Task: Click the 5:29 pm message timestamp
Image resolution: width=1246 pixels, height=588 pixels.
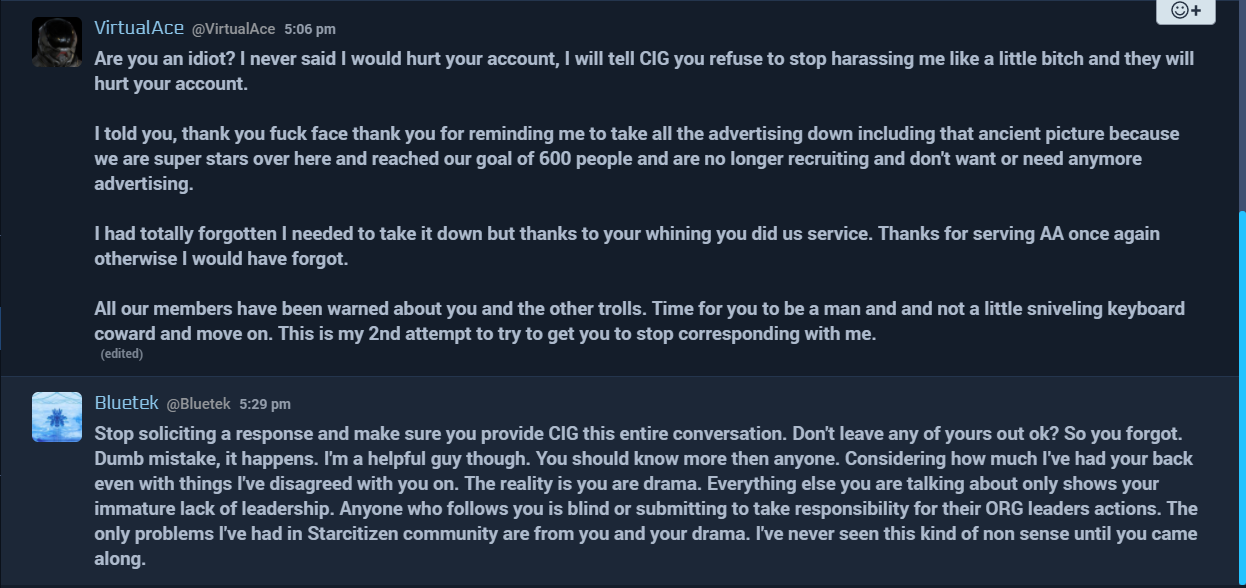Action: [x=265, y=404]
